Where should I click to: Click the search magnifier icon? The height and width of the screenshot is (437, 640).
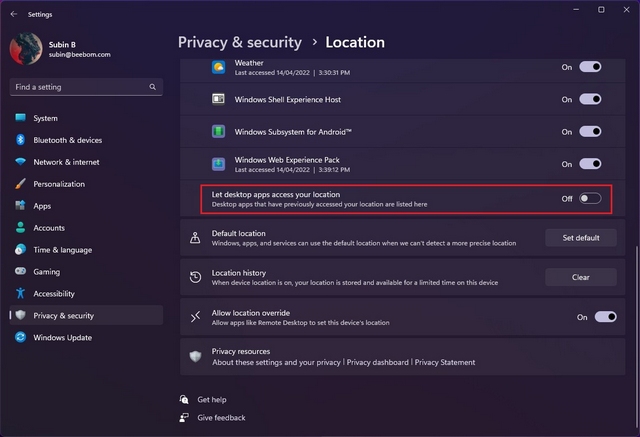153,87
